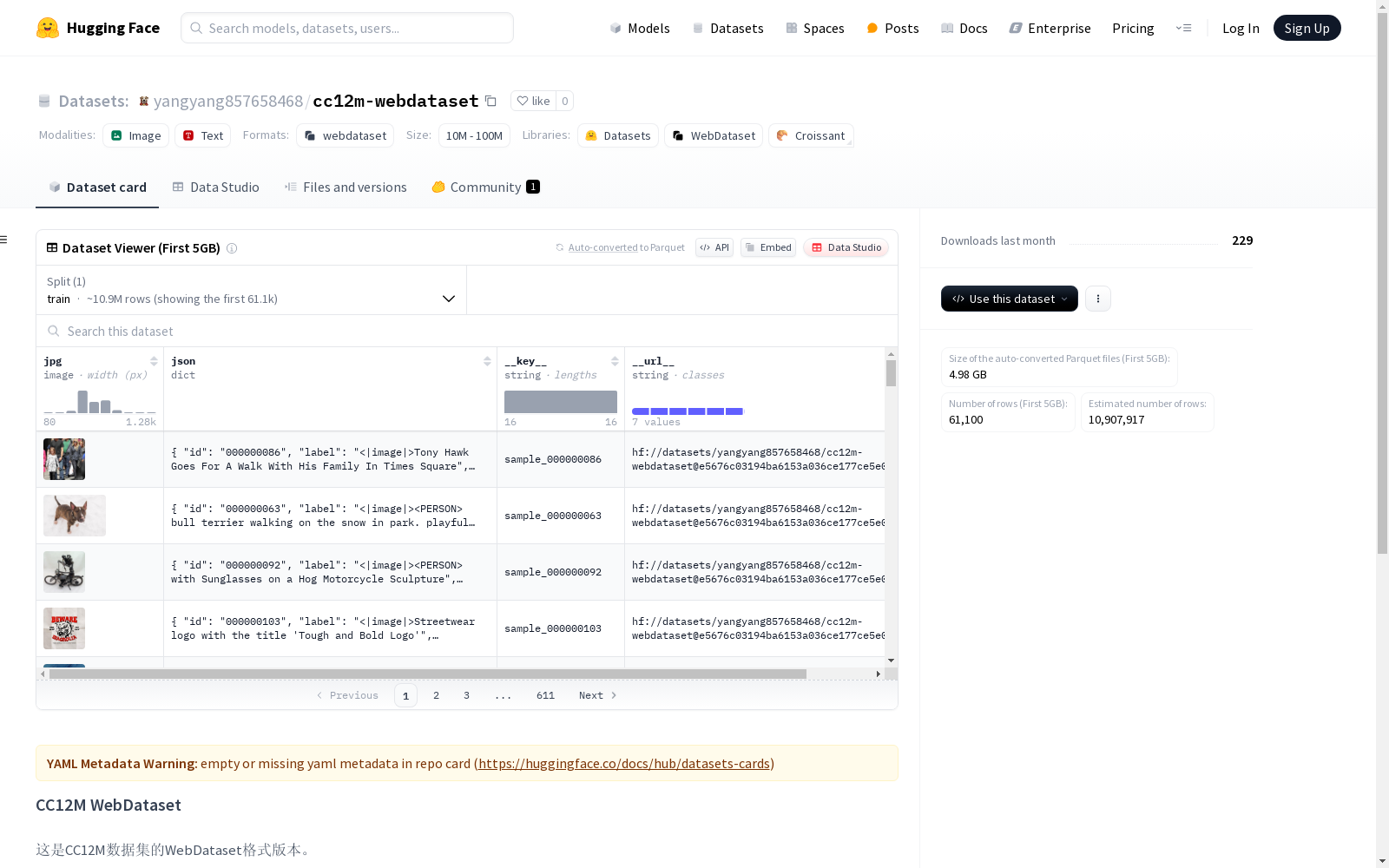The image size is (1389, 868).
Task: Select a bar in the string lengths histogram
Action: tap(560, 401)
